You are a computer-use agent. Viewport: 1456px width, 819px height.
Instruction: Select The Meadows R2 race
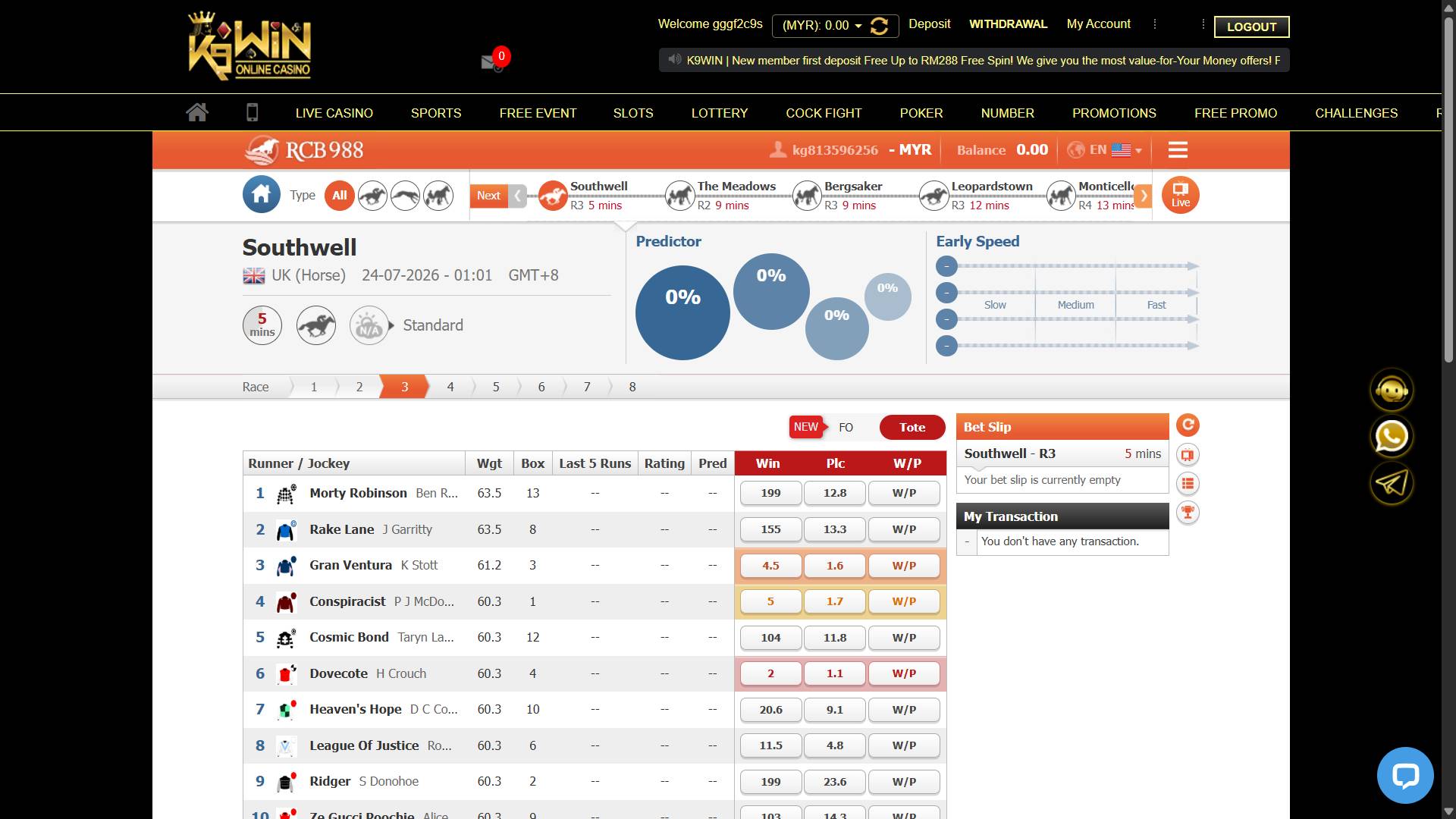(720, 196)
